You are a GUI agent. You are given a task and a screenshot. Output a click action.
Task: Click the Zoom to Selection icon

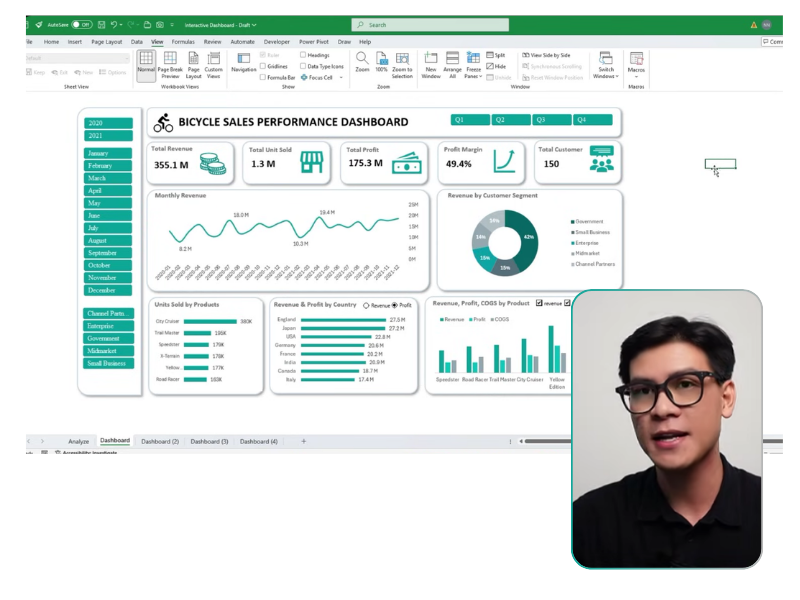tap(402, 59)
